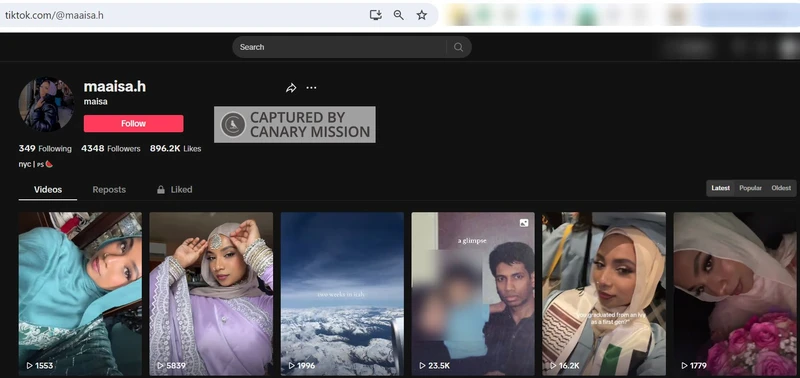Sort videos by Oldest
800x378 pixels.
pyautogui.click(x=781, y=188)
